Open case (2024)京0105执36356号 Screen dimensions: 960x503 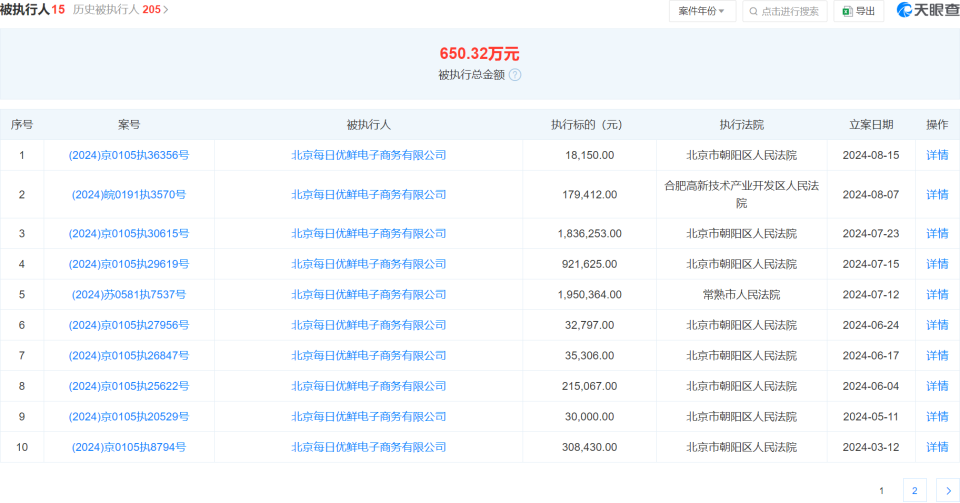pyautogui.click(x=129, y=155)
